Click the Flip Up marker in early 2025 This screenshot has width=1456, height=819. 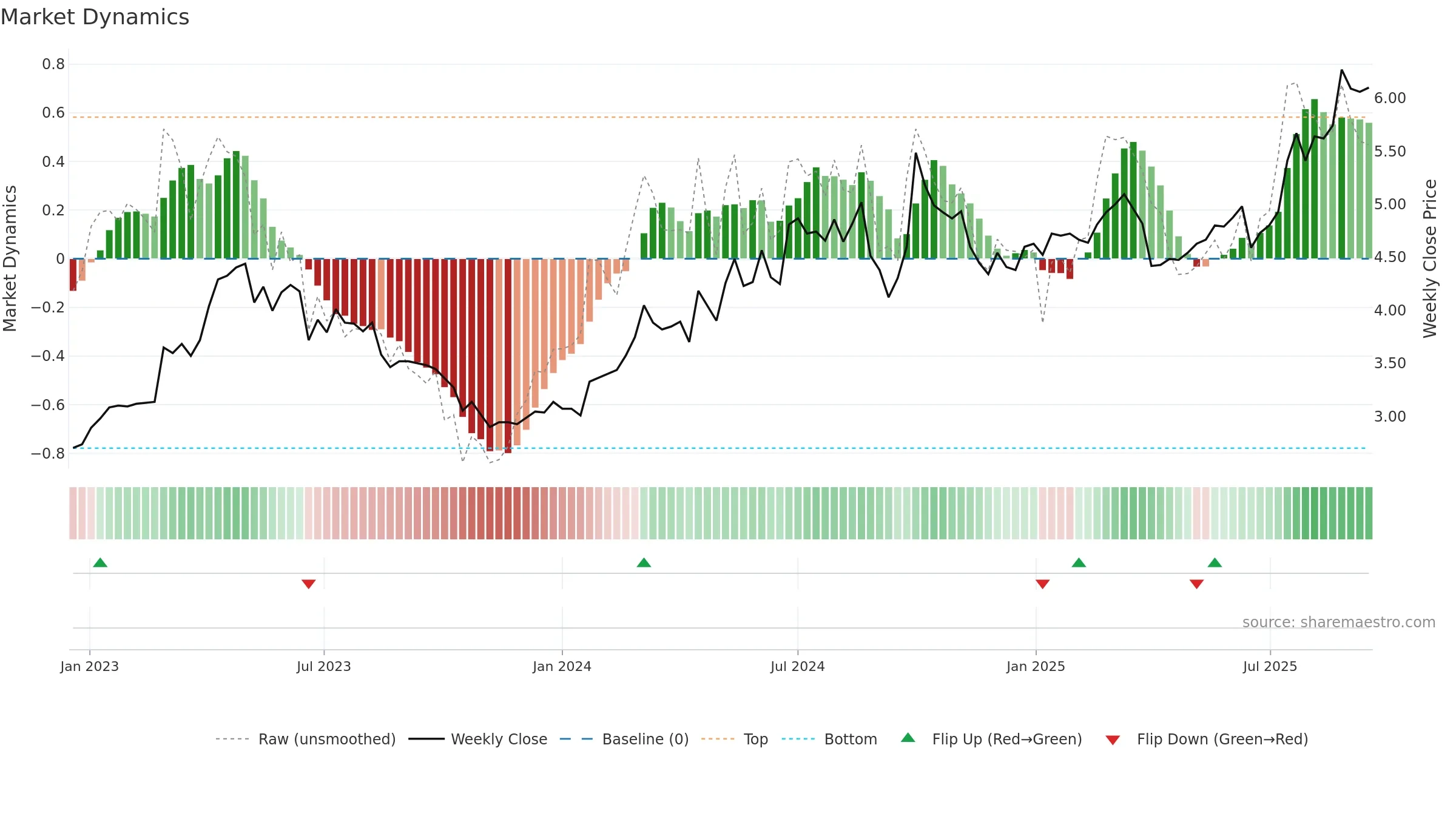point(1079,562)
